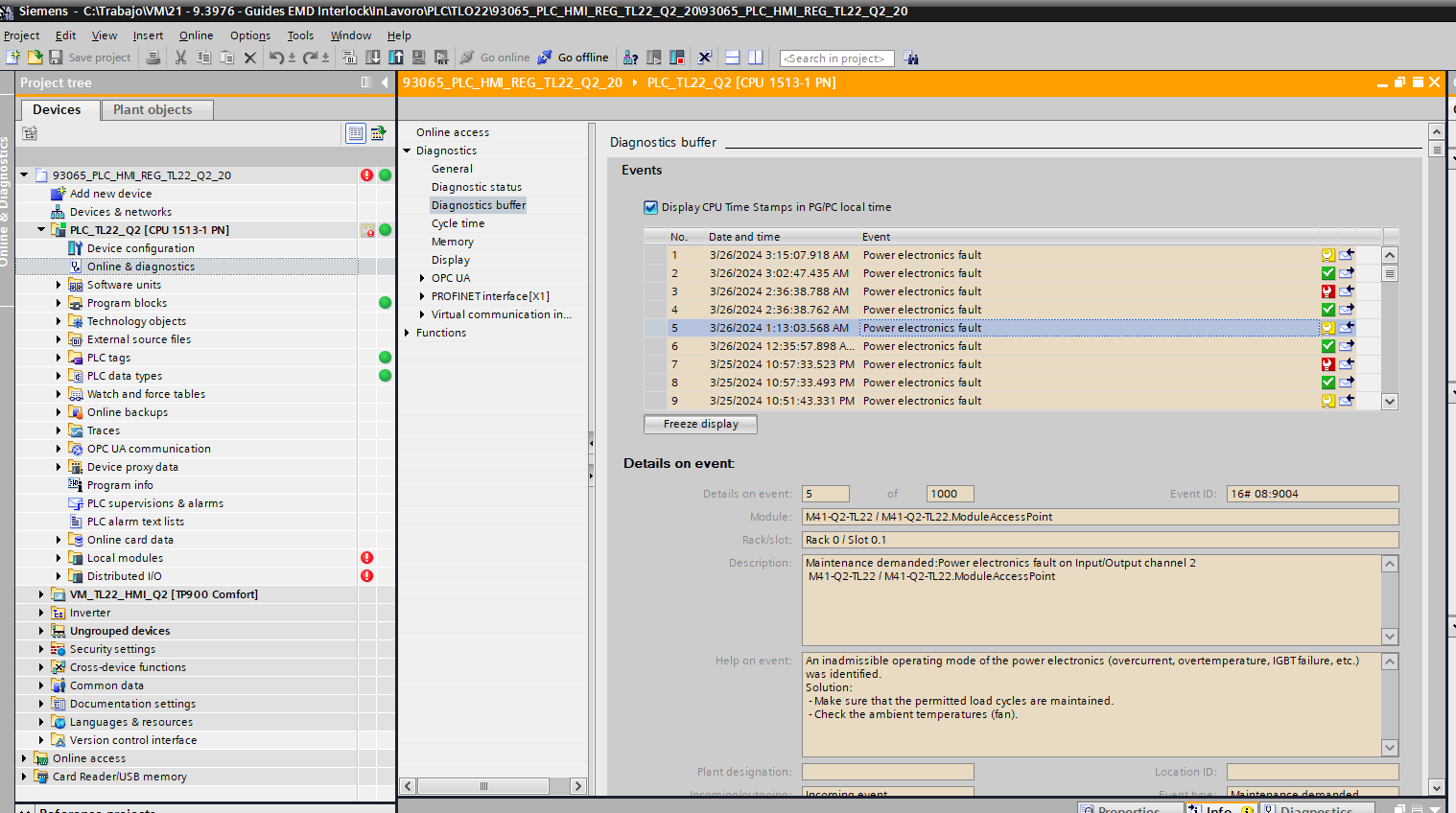Split editor space vertically icon

click(x=756, y=58)
